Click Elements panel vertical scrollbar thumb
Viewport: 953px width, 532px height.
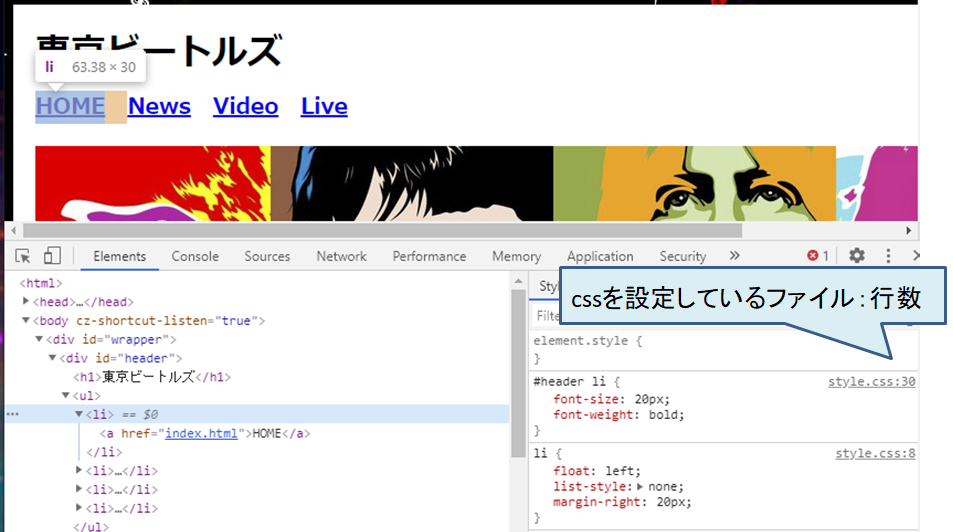tap(518, 374)
